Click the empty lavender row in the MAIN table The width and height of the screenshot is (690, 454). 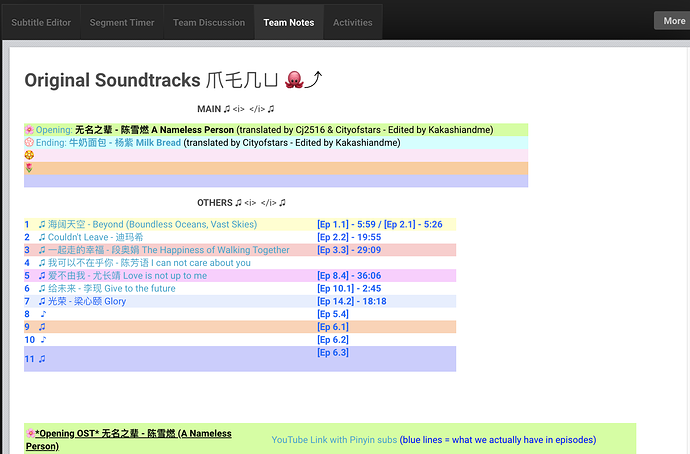tap(275, 181)
